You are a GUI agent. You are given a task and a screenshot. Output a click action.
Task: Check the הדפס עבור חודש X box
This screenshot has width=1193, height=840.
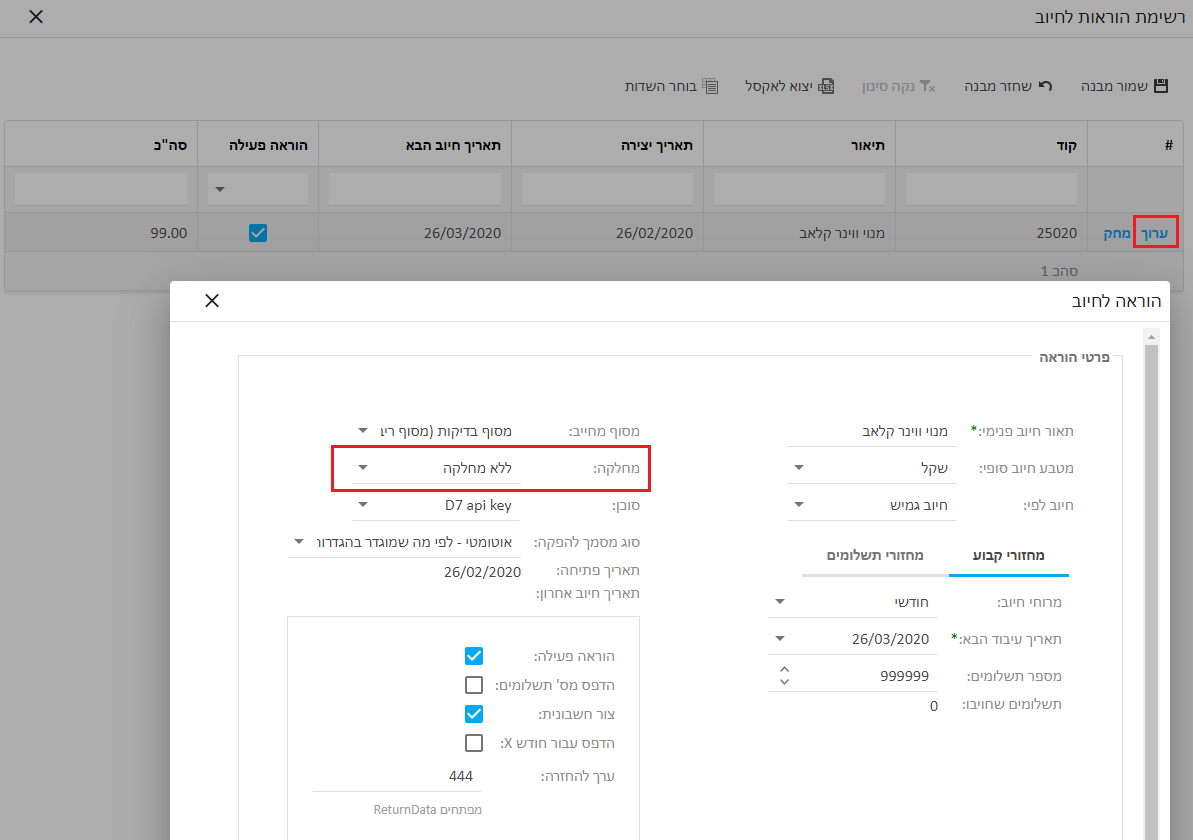tap(474, 743)
